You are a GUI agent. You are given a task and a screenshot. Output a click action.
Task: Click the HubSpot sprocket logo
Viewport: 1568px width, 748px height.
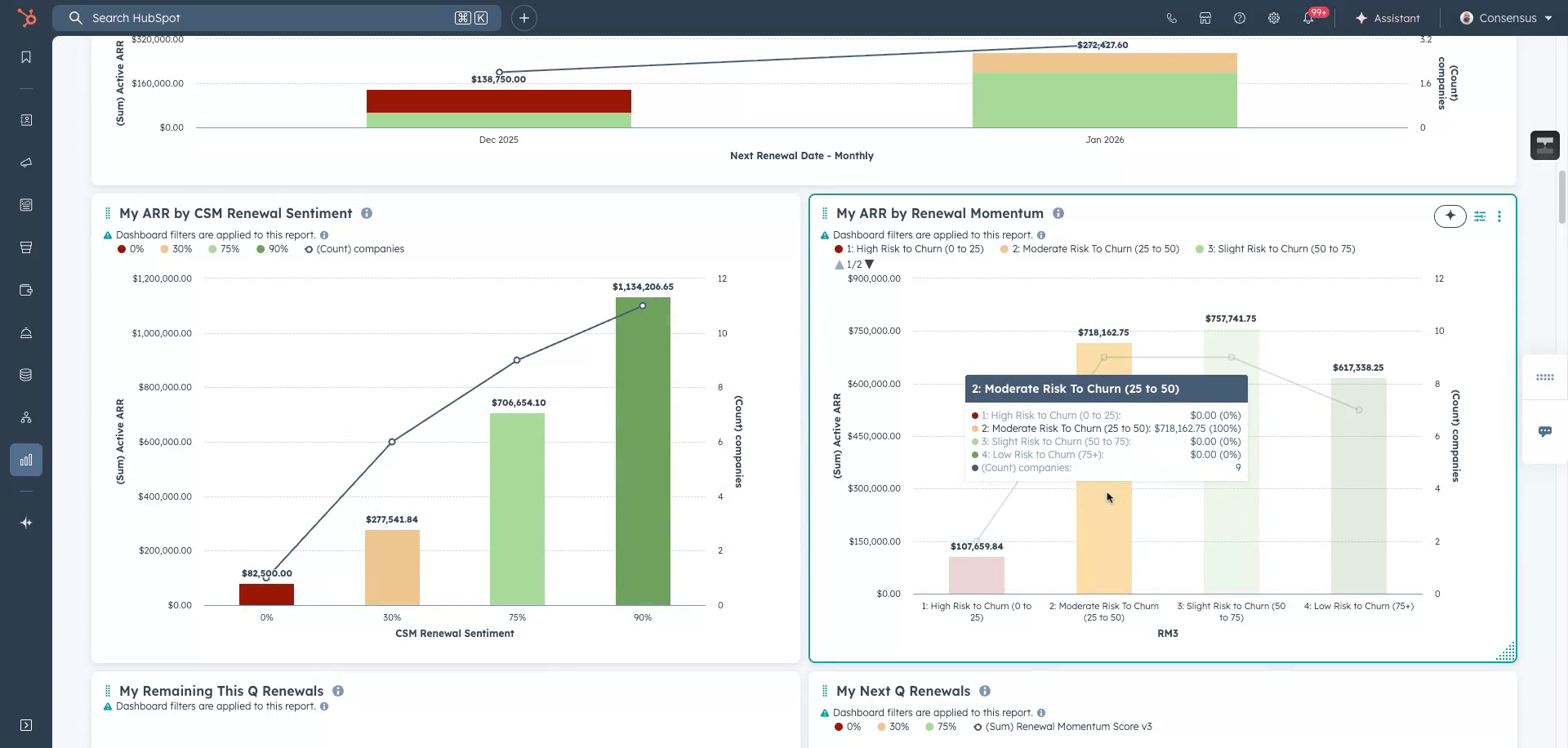27,18
